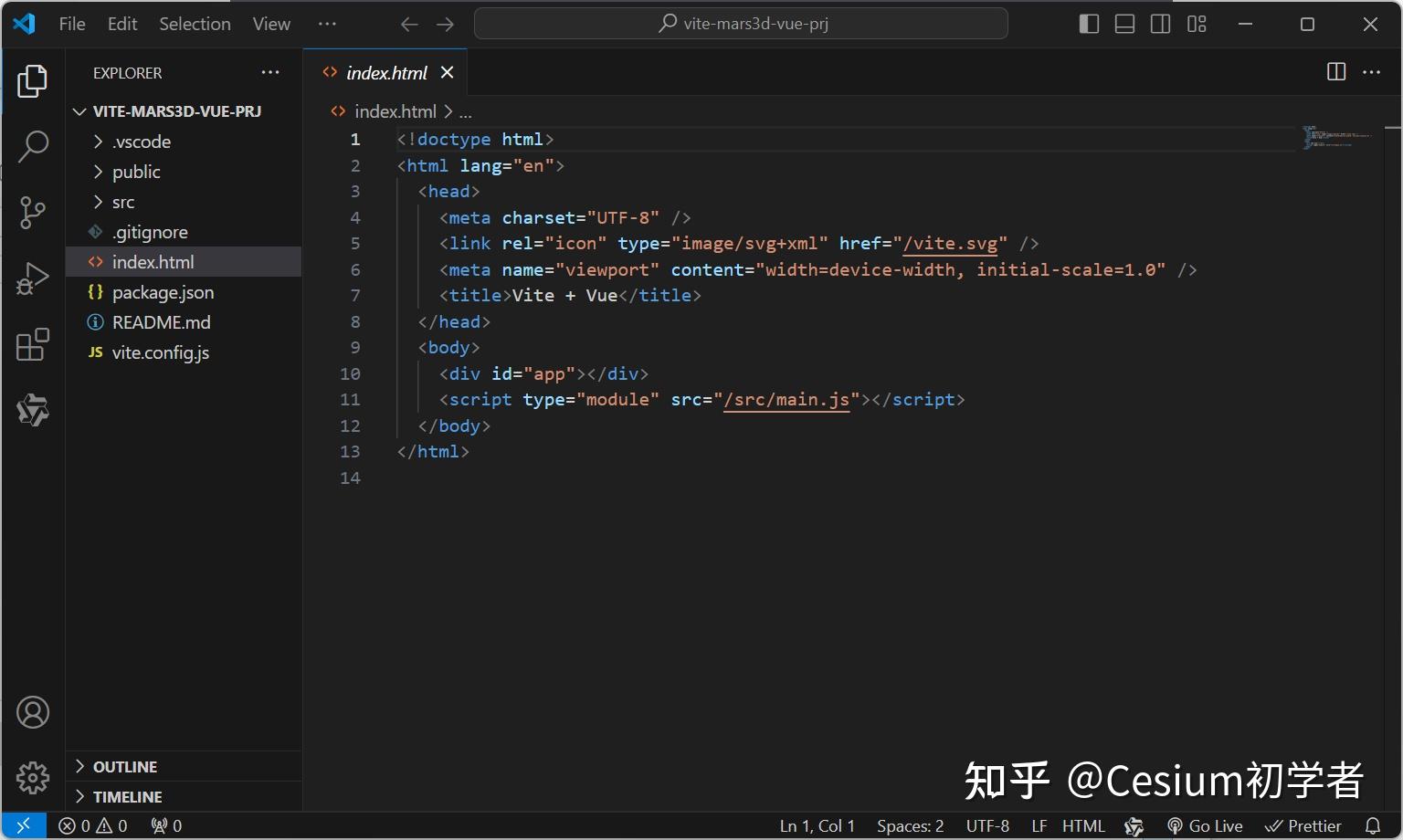Open the Manage settings gear icon
Image resolution: width=1403 pixels, height=840 pixels.
tap(34, 777)
